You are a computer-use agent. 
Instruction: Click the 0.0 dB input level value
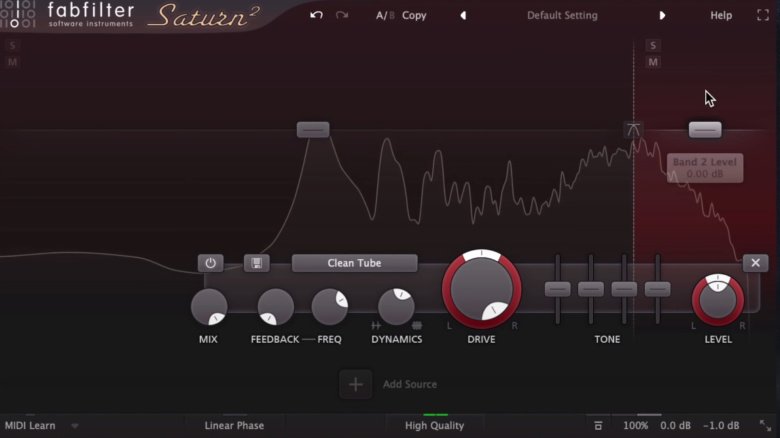[675, 426]
